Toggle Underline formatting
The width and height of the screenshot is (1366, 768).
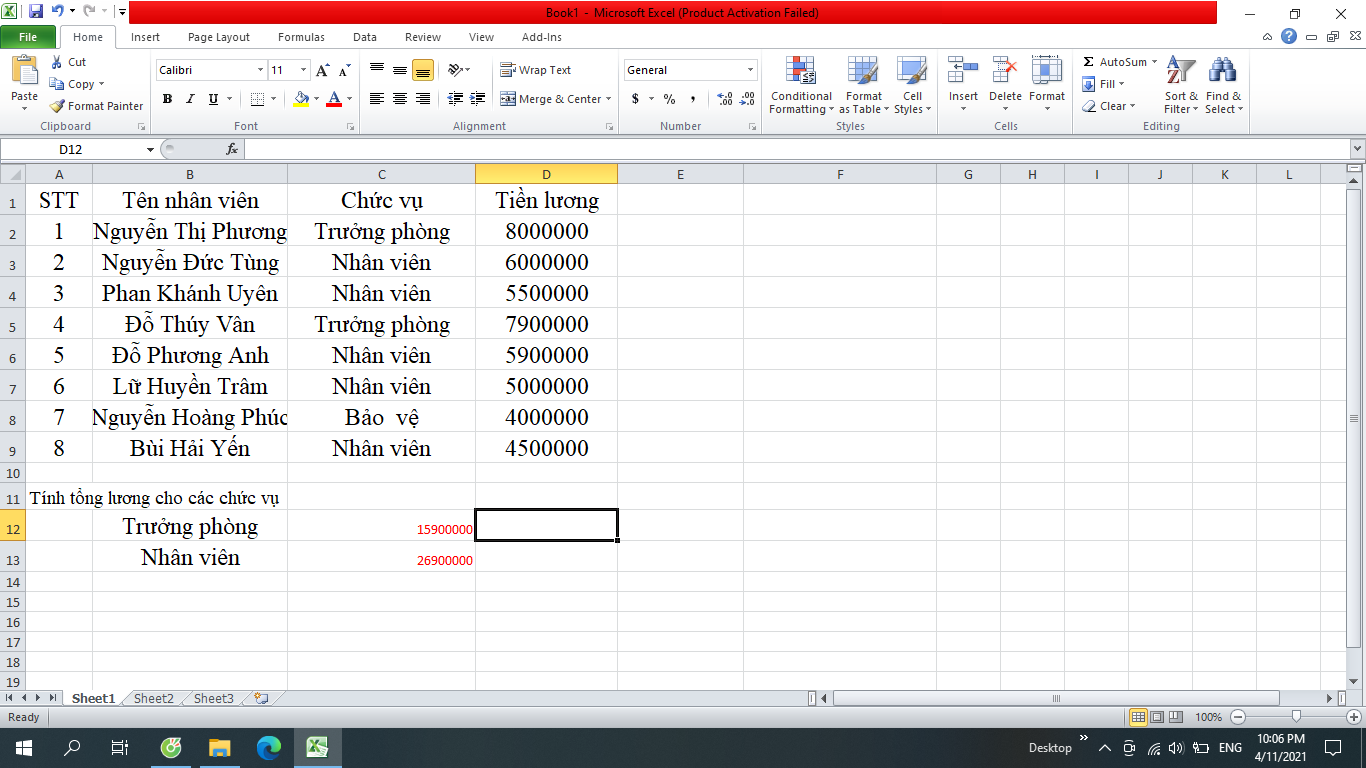pyautogui.click(x=213, y=99)
